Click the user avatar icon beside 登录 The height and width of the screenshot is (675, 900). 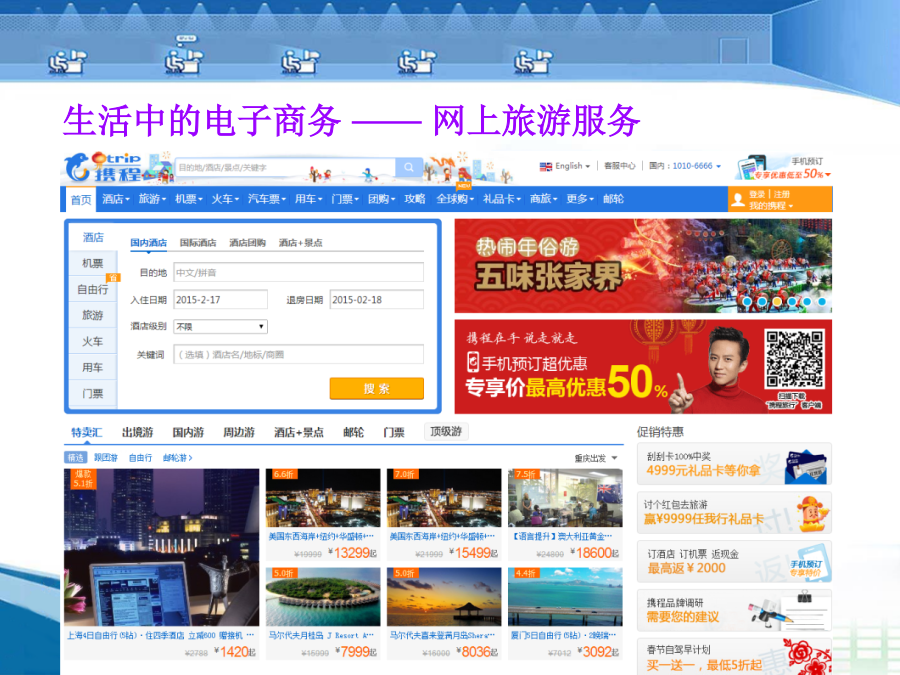738,200
